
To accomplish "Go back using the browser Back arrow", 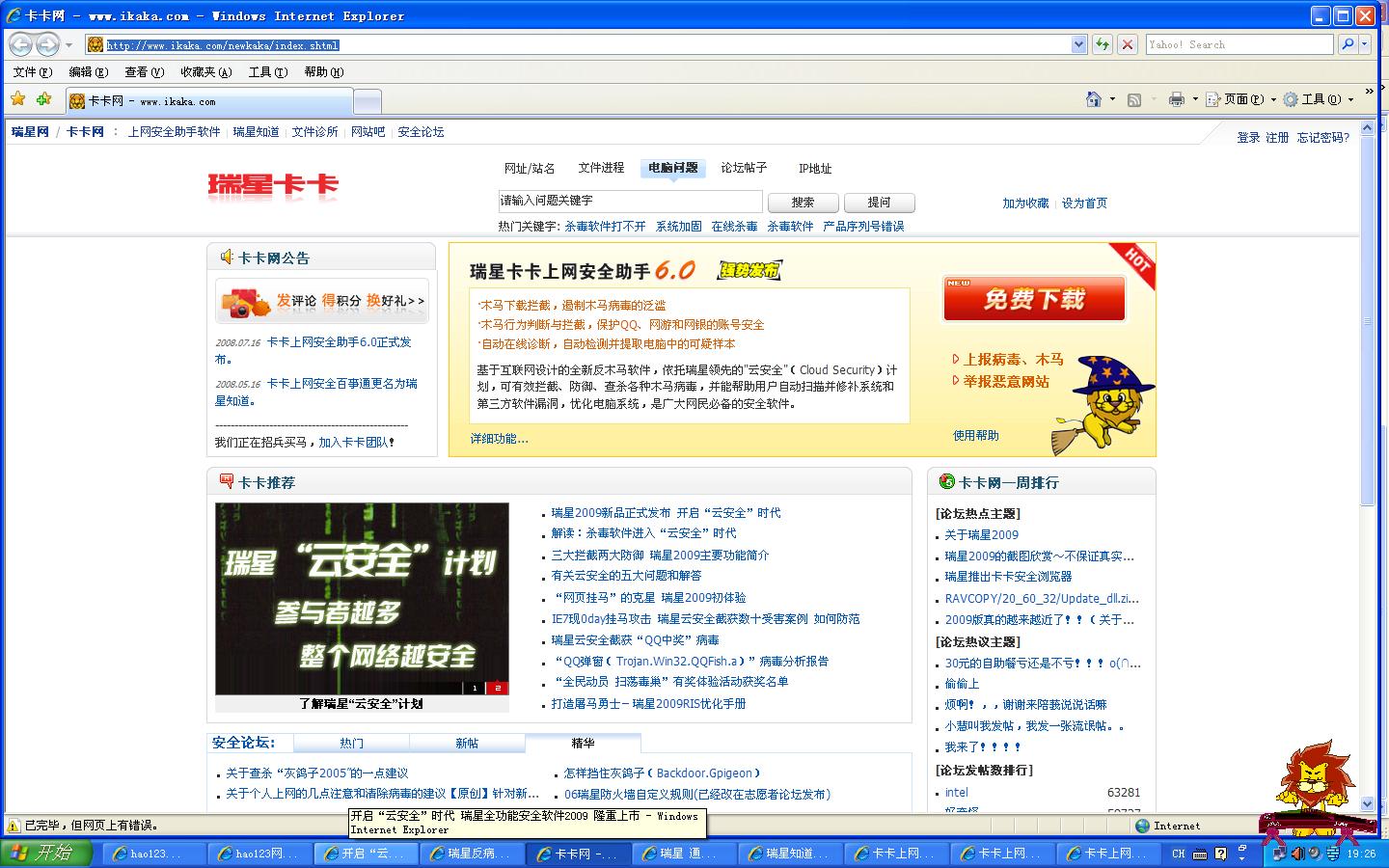I will pos(21,44).
